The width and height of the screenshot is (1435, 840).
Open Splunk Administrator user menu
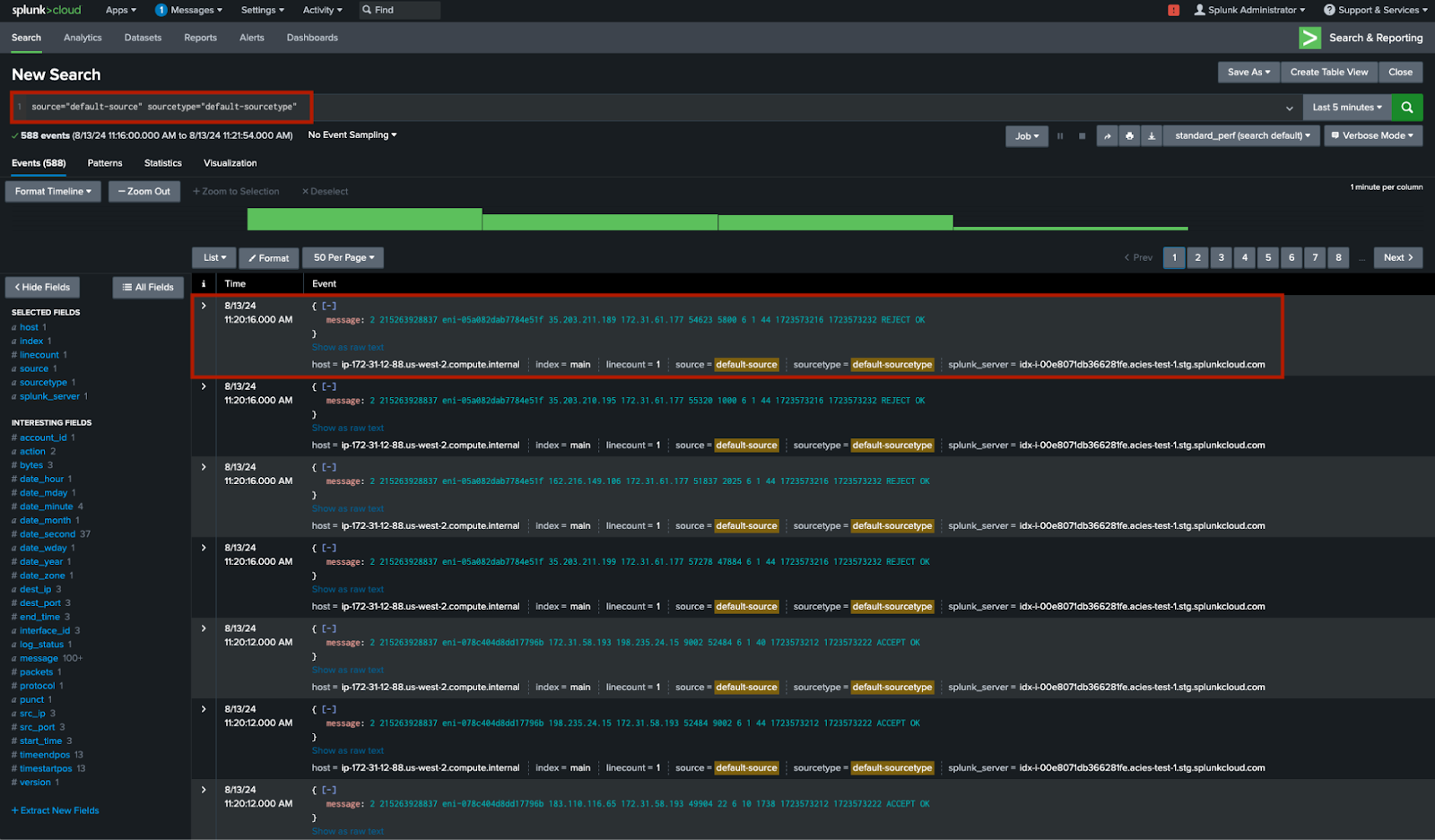pos(1249,10)
